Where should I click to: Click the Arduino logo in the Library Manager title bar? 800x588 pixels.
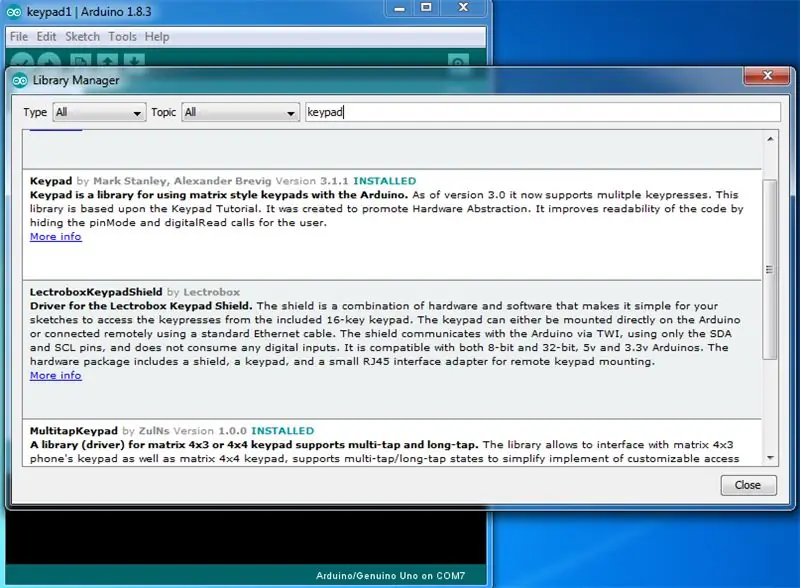(x=20, y=80)
